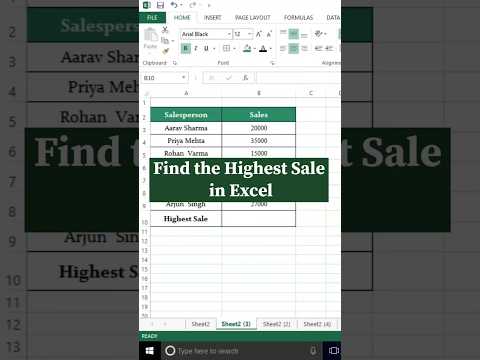Expand the Underline style dropdown arrow

pos(214,49)
